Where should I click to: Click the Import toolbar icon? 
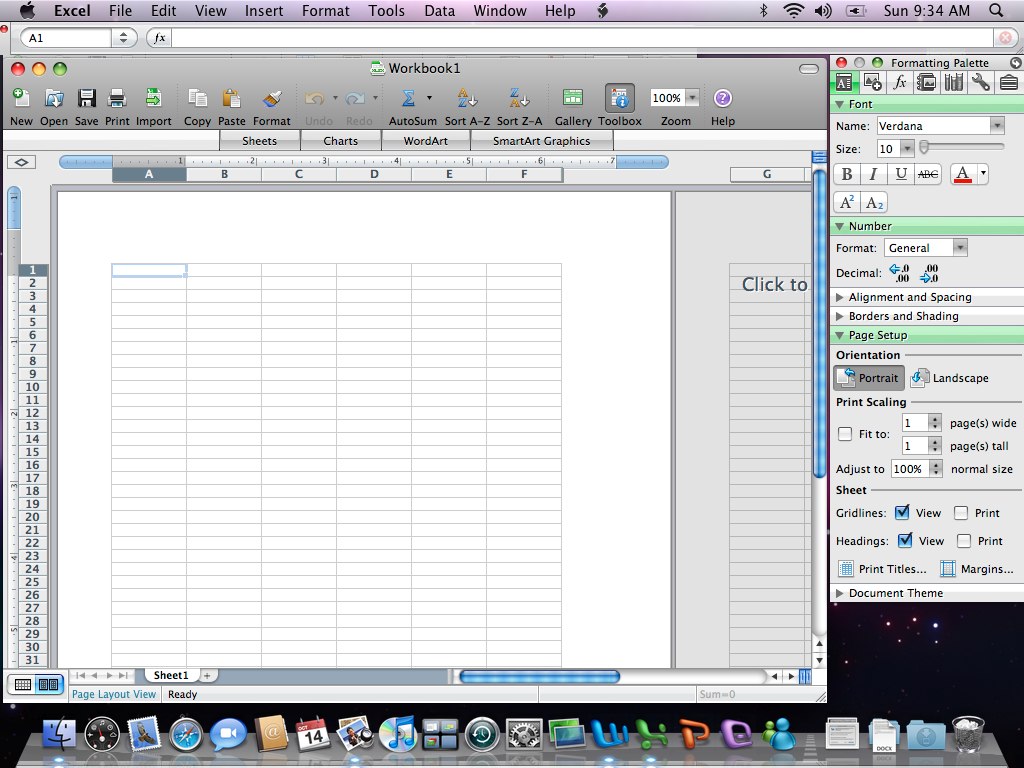(x=153, y=99)
